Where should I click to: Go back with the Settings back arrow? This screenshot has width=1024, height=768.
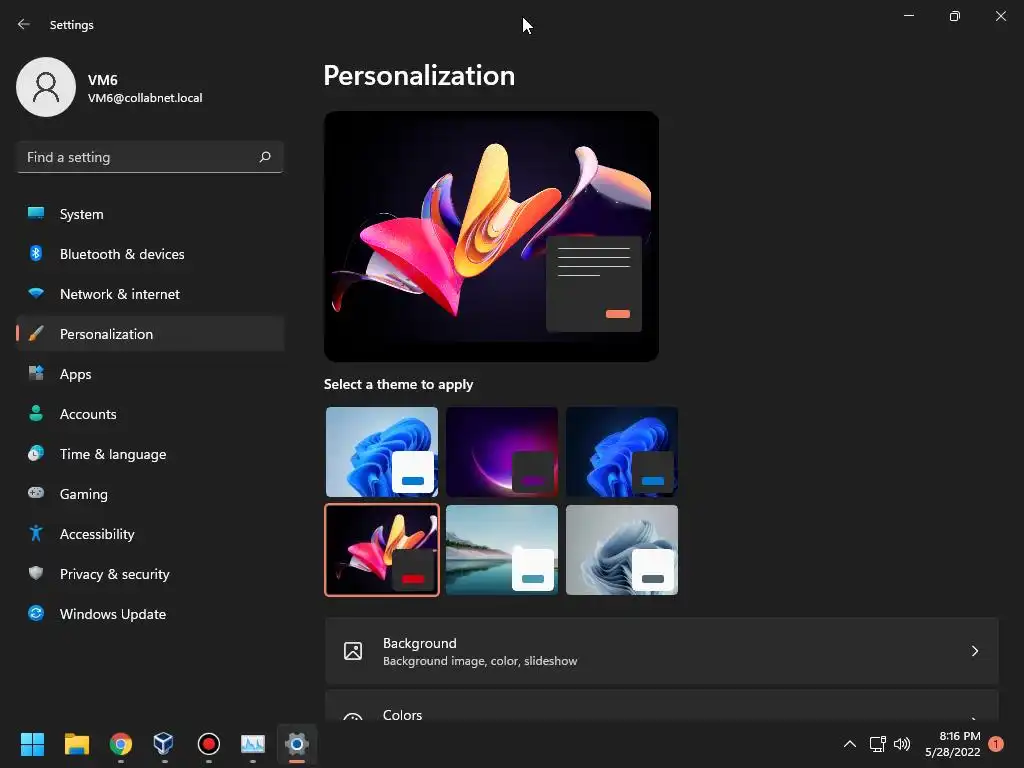tap(24, 24)
